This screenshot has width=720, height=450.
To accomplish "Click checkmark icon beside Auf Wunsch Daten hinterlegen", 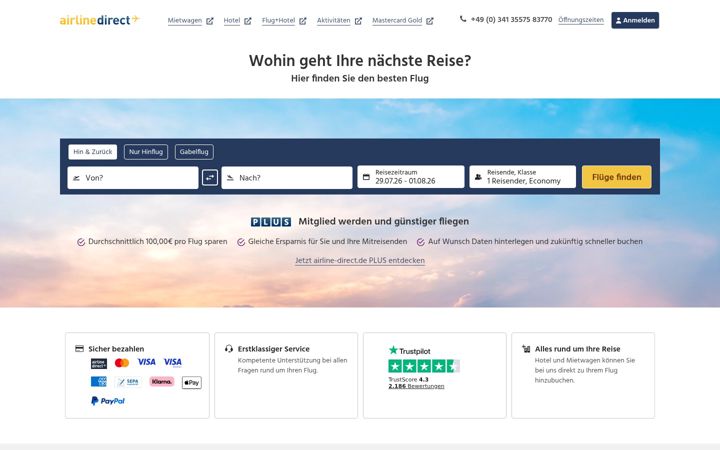I will click(421, 242).
